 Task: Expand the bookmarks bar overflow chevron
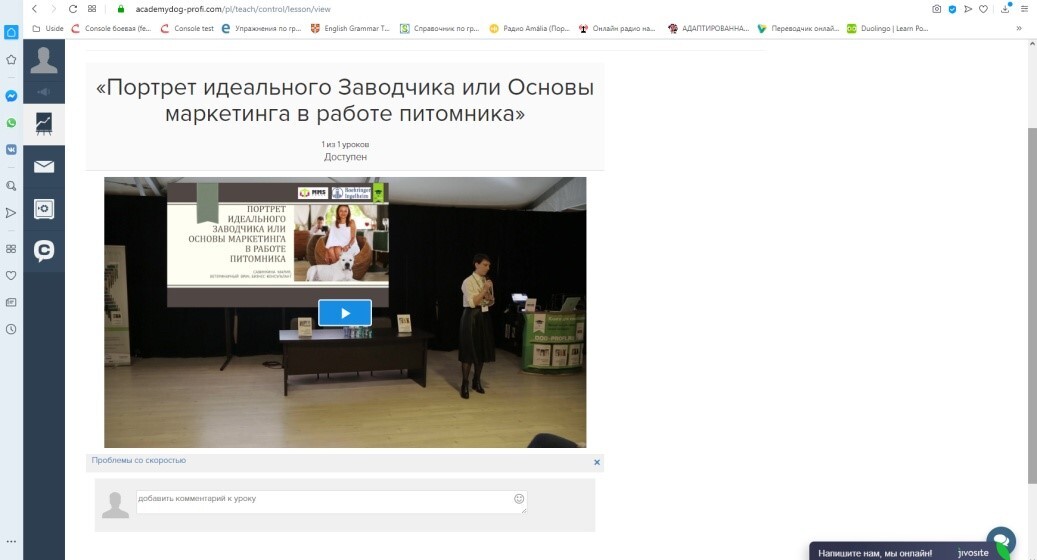click(x=1018, y=28)
